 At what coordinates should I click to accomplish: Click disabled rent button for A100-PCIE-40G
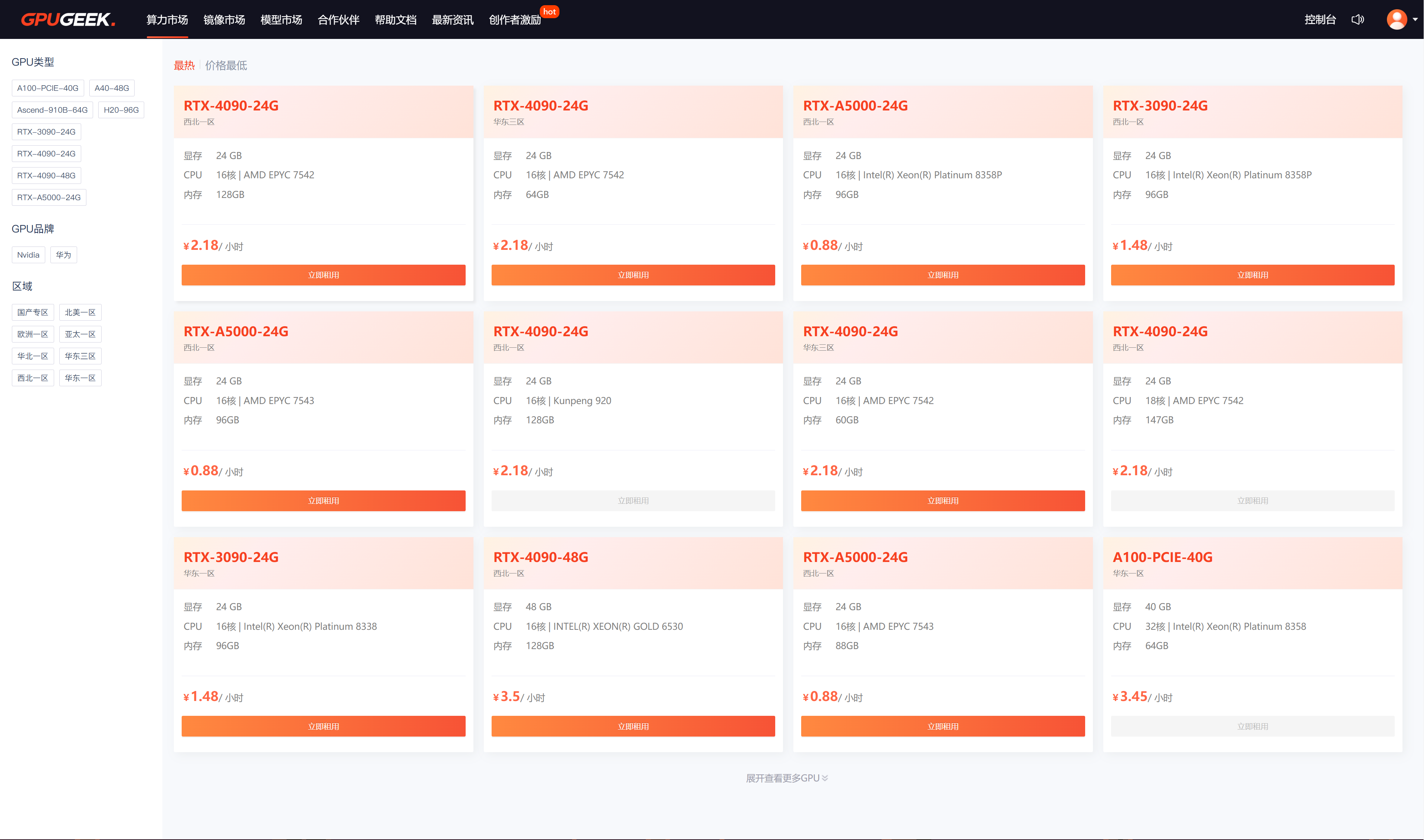coord(1252,726)
